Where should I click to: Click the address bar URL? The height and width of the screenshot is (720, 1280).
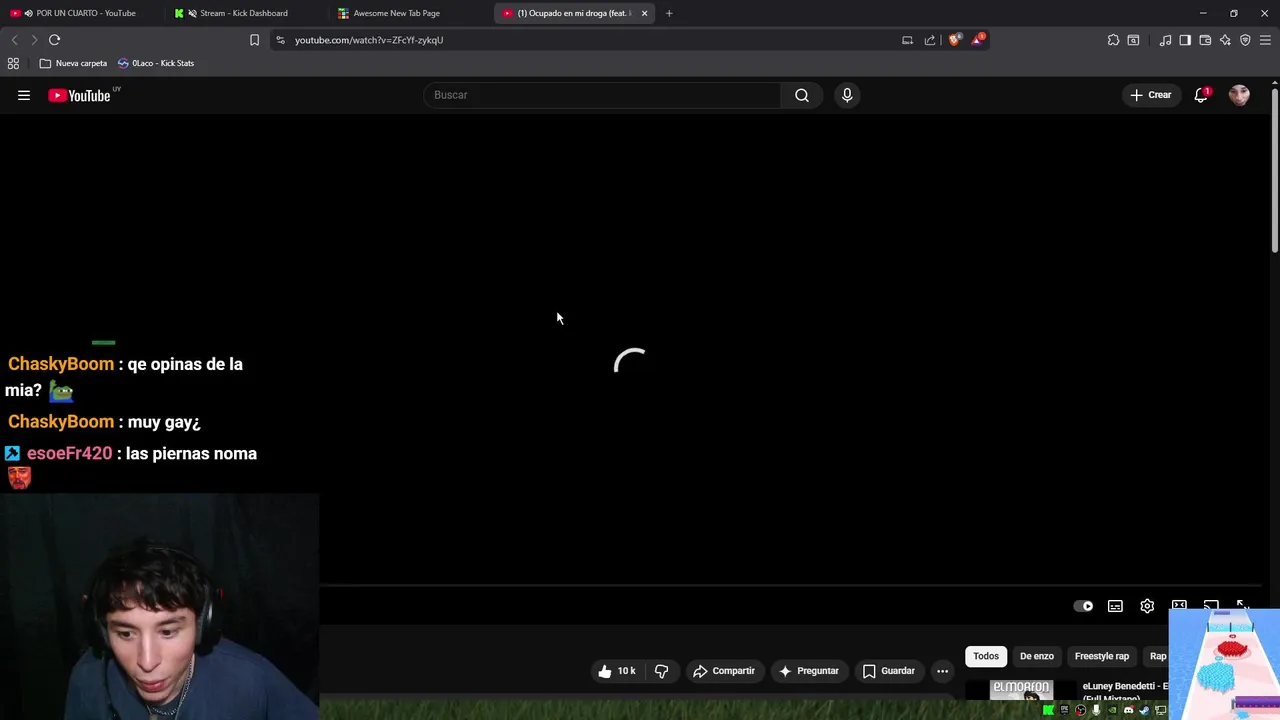point(369,40)
